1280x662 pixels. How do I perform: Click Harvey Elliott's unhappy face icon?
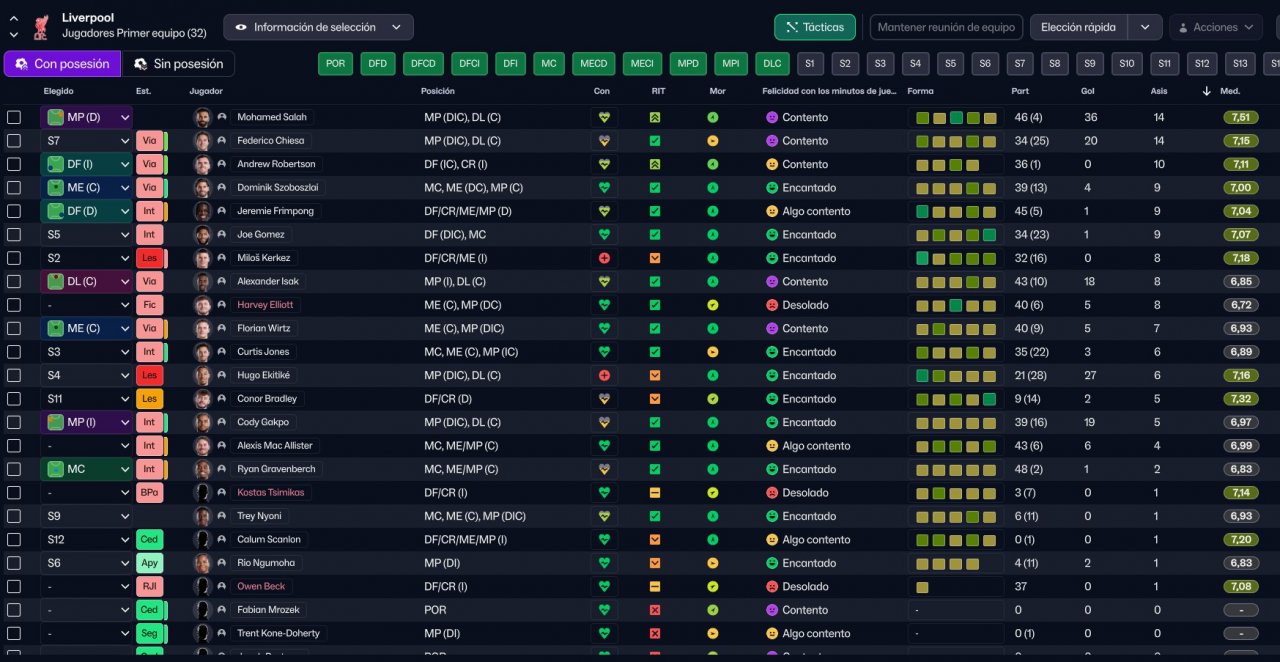tap(772, 305)
